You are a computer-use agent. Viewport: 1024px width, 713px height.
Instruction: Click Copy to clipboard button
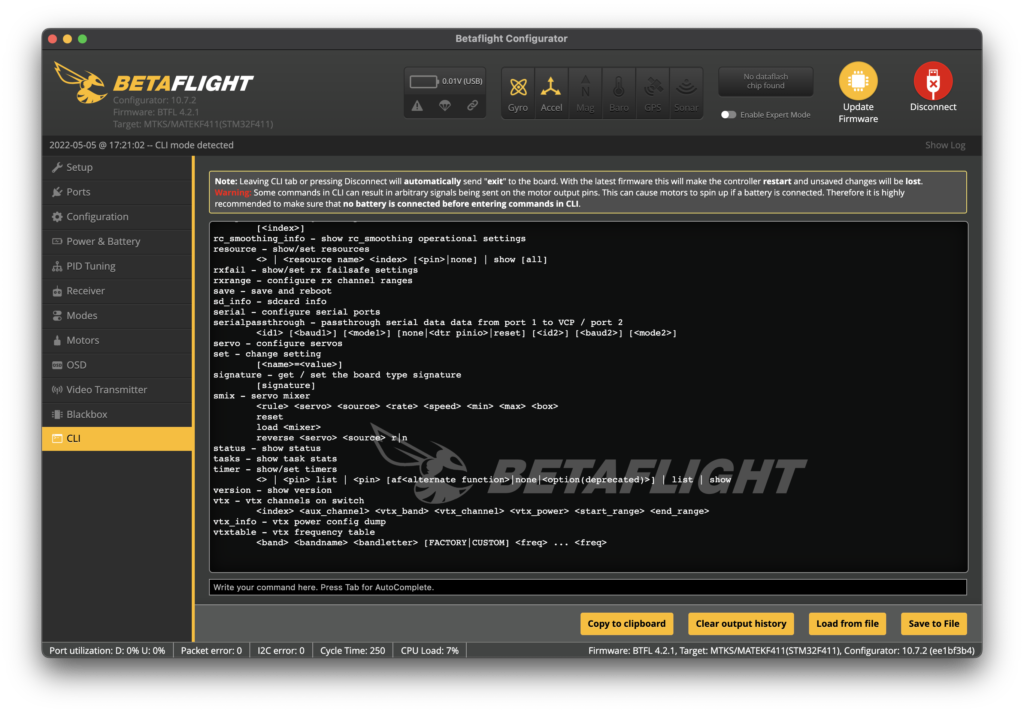626,624
